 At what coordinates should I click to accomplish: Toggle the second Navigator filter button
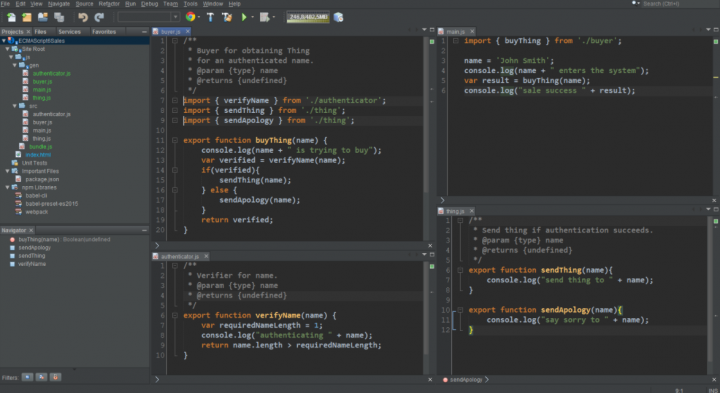(41, 377)
